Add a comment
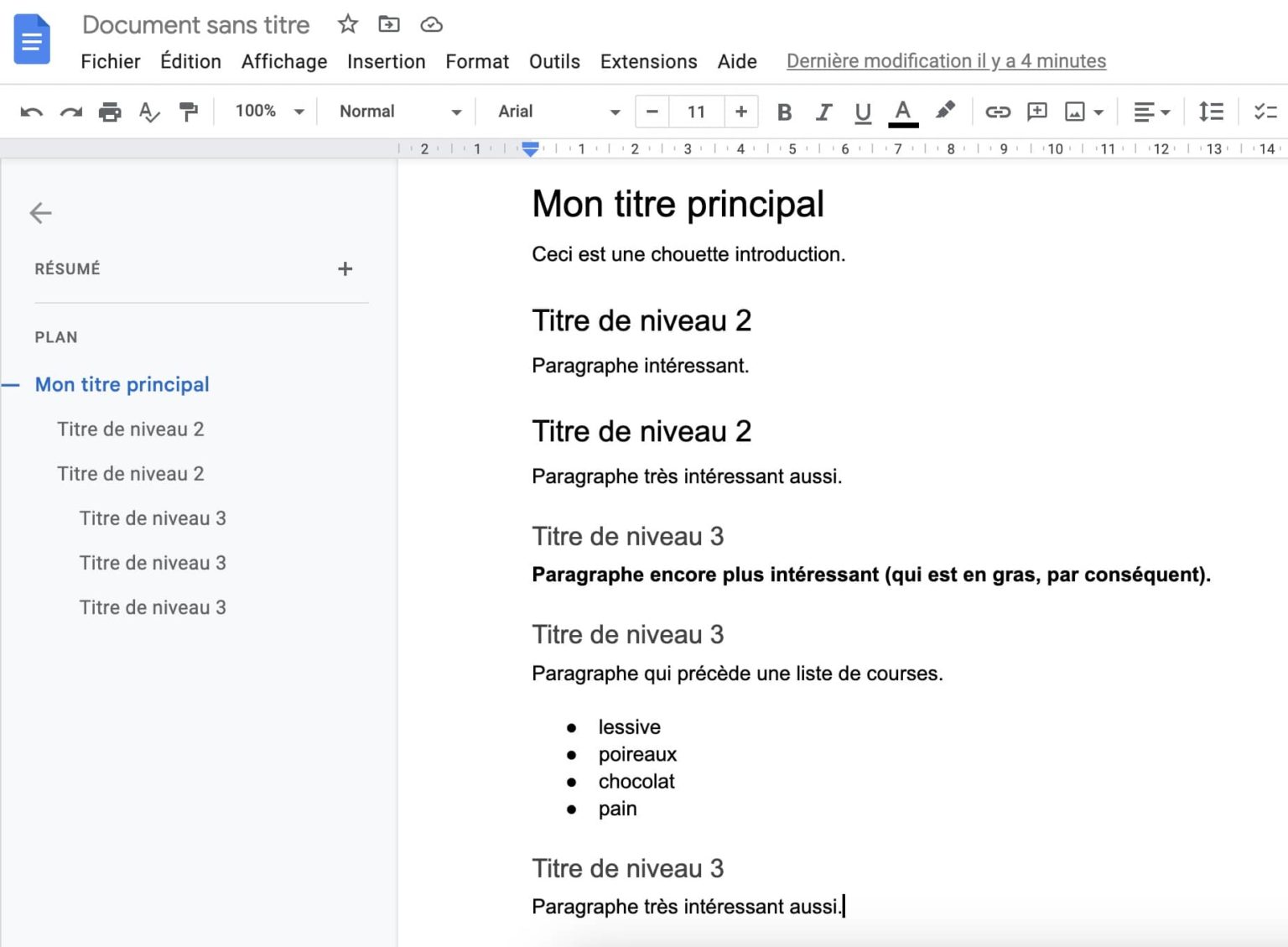Viewport: 1288px width, 947px height. tap(1037, 111)
